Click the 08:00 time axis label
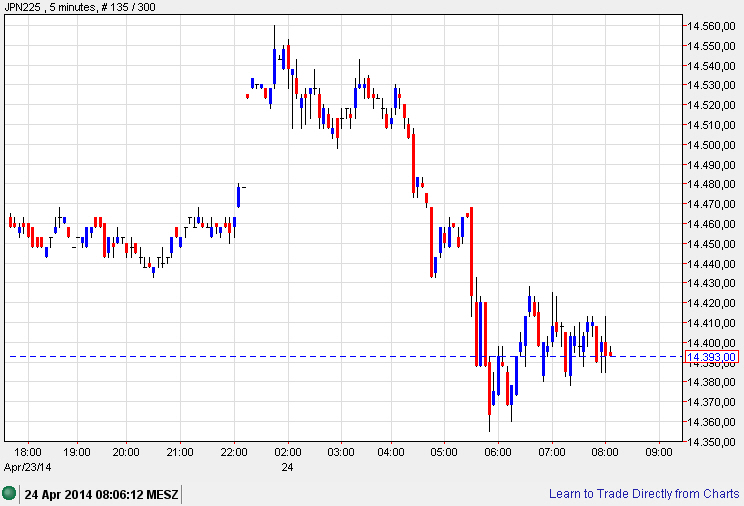 pos(605,452)
